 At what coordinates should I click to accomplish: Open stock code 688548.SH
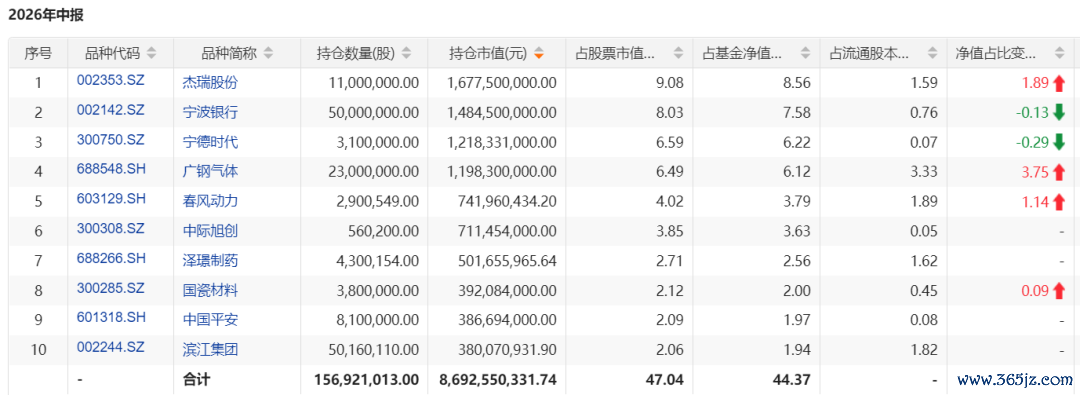coord(111,170)
